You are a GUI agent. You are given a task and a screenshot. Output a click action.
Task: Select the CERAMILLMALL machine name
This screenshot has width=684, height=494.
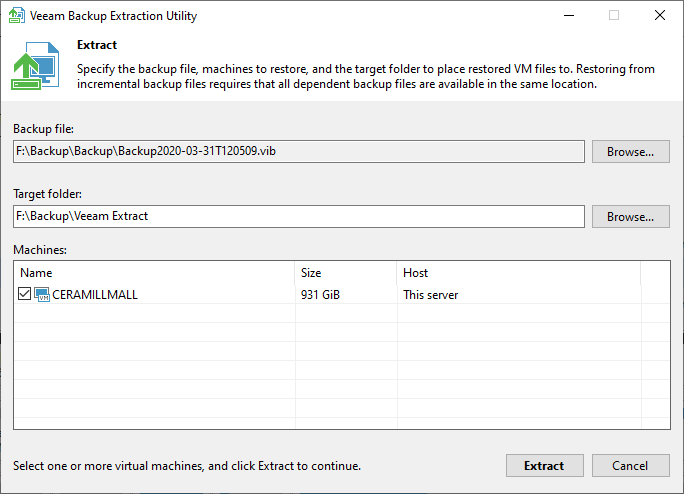coord(95,295)
